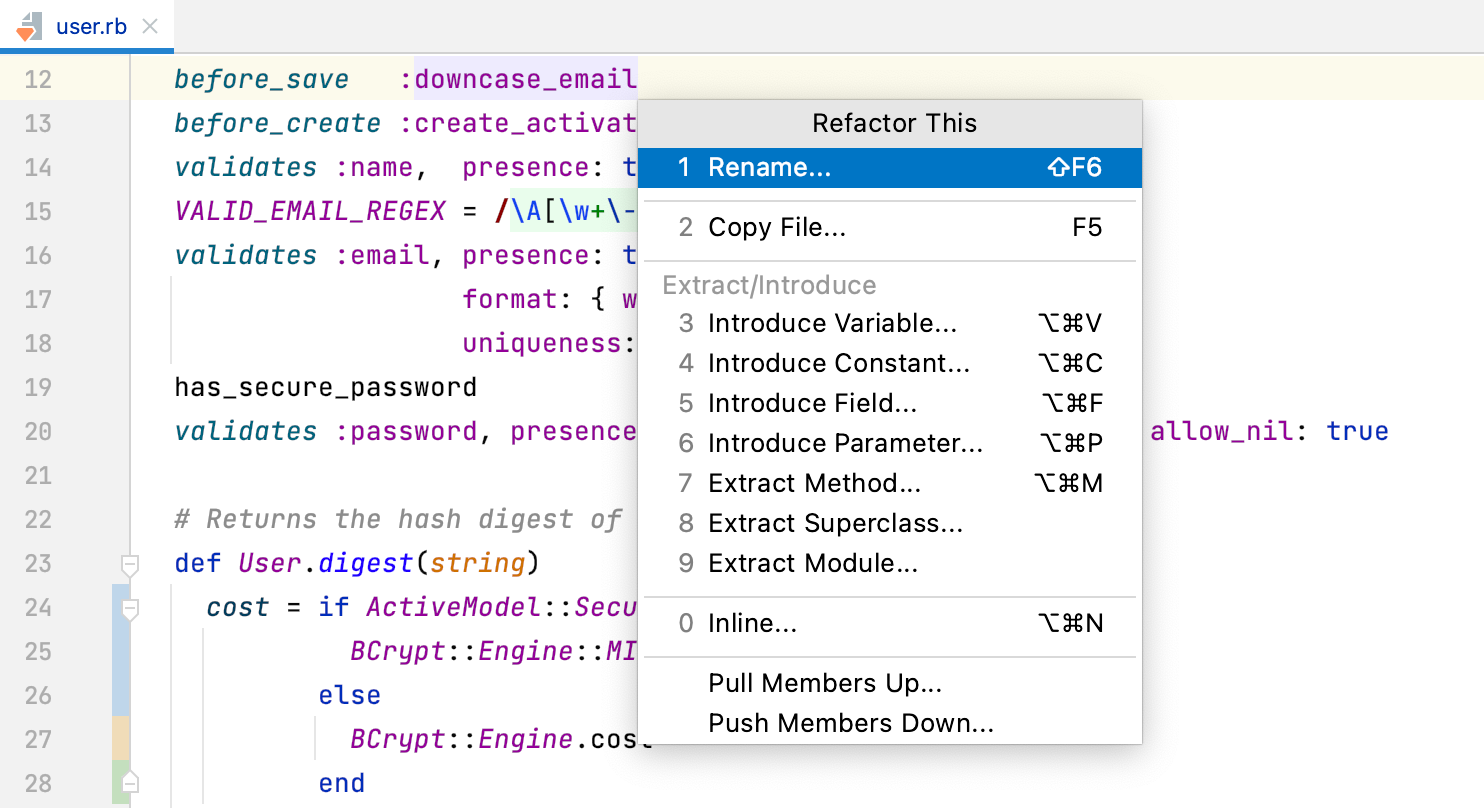Collapse the User.digest method fold arrow
Viewport: 1484px width, 808px height.
(130, 565)
